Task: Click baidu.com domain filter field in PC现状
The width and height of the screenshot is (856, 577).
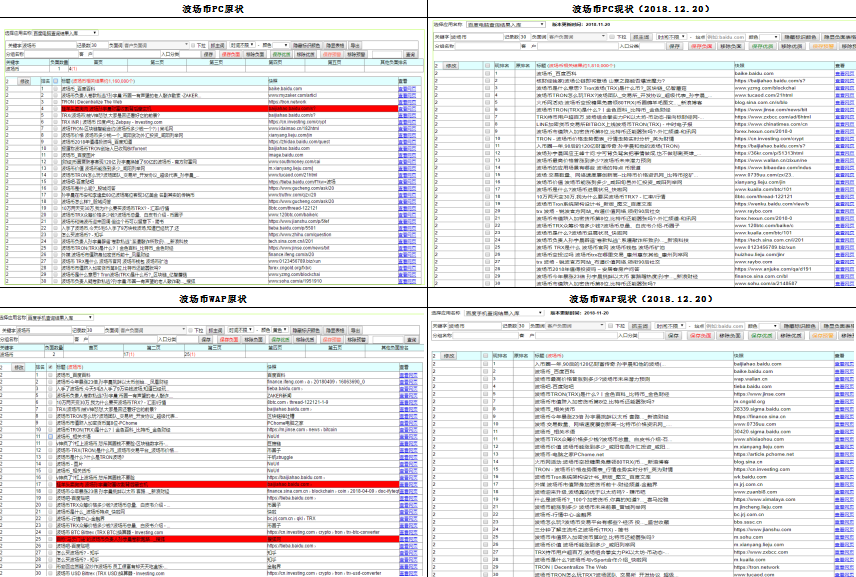Action: pos(726,37)
